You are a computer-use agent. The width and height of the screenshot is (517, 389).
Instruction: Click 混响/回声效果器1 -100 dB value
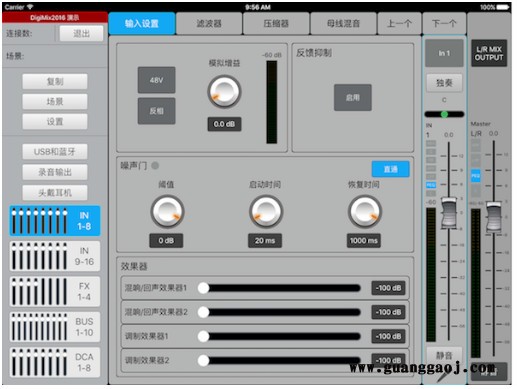point(388,288)
